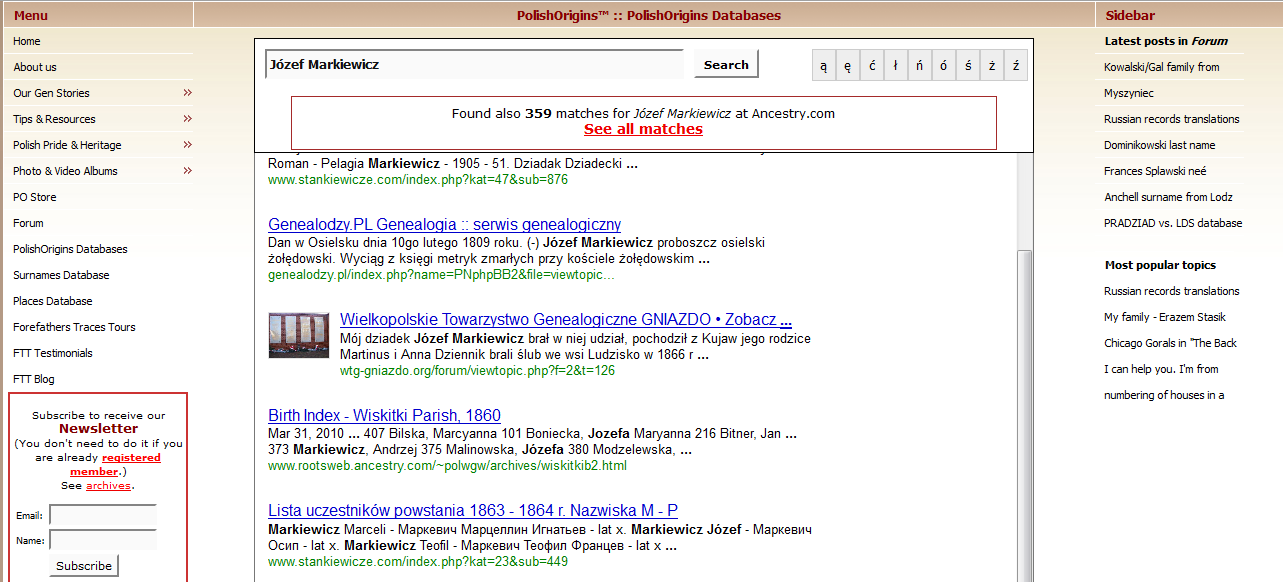The image size is (1283, 582).
Task: Click the Search button
Action: click(726, 64)
